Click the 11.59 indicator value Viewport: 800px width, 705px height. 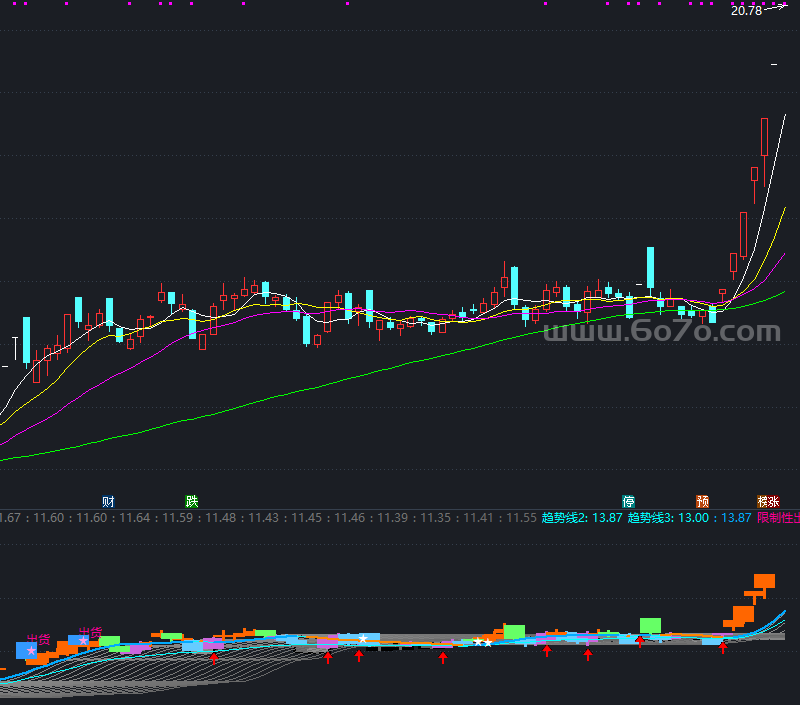coord(178,518)
